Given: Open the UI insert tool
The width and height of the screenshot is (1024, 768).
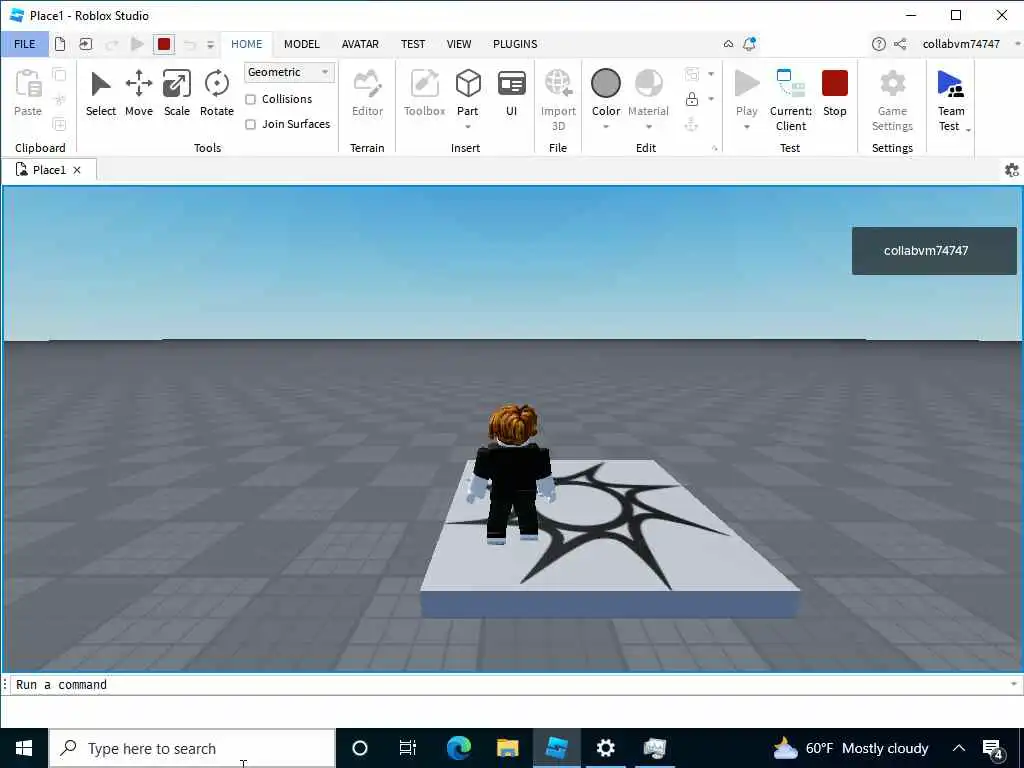Looking at the screenshot, I should pyautogui.click(x=511, y=93).
